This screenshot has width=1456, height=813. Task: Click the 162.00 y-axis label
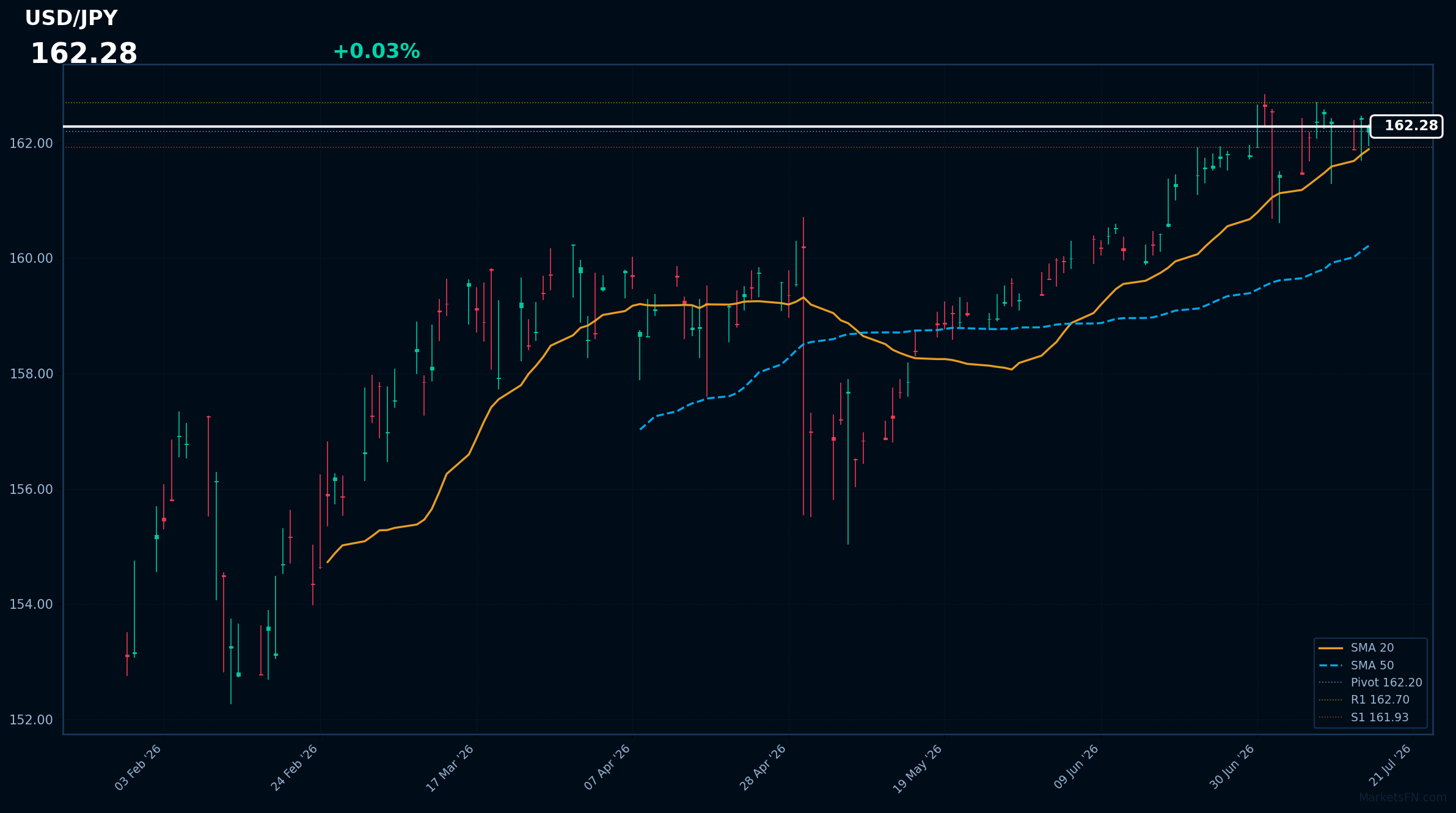click(31, 144)
